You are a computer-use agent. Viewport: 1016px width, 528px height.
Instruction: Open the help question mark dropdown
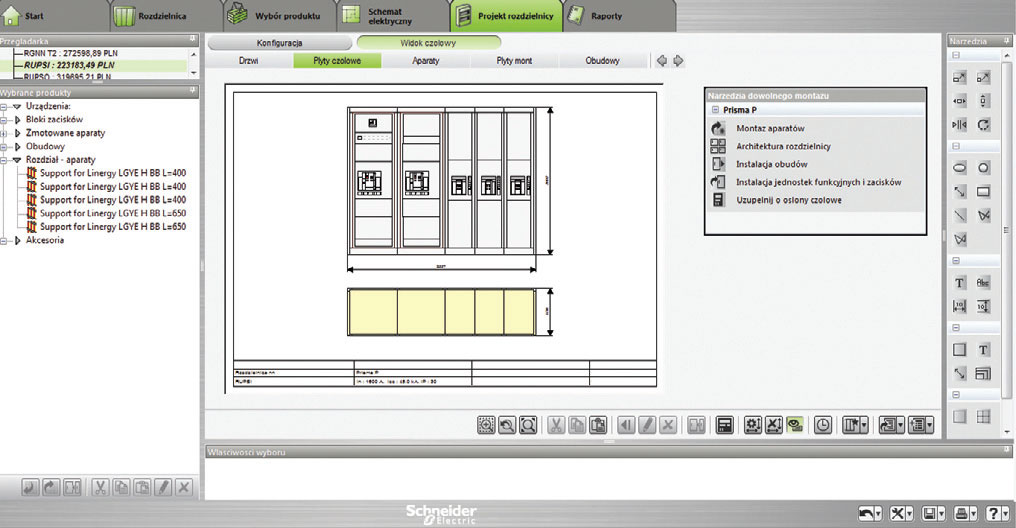[x=1005, y=514]
